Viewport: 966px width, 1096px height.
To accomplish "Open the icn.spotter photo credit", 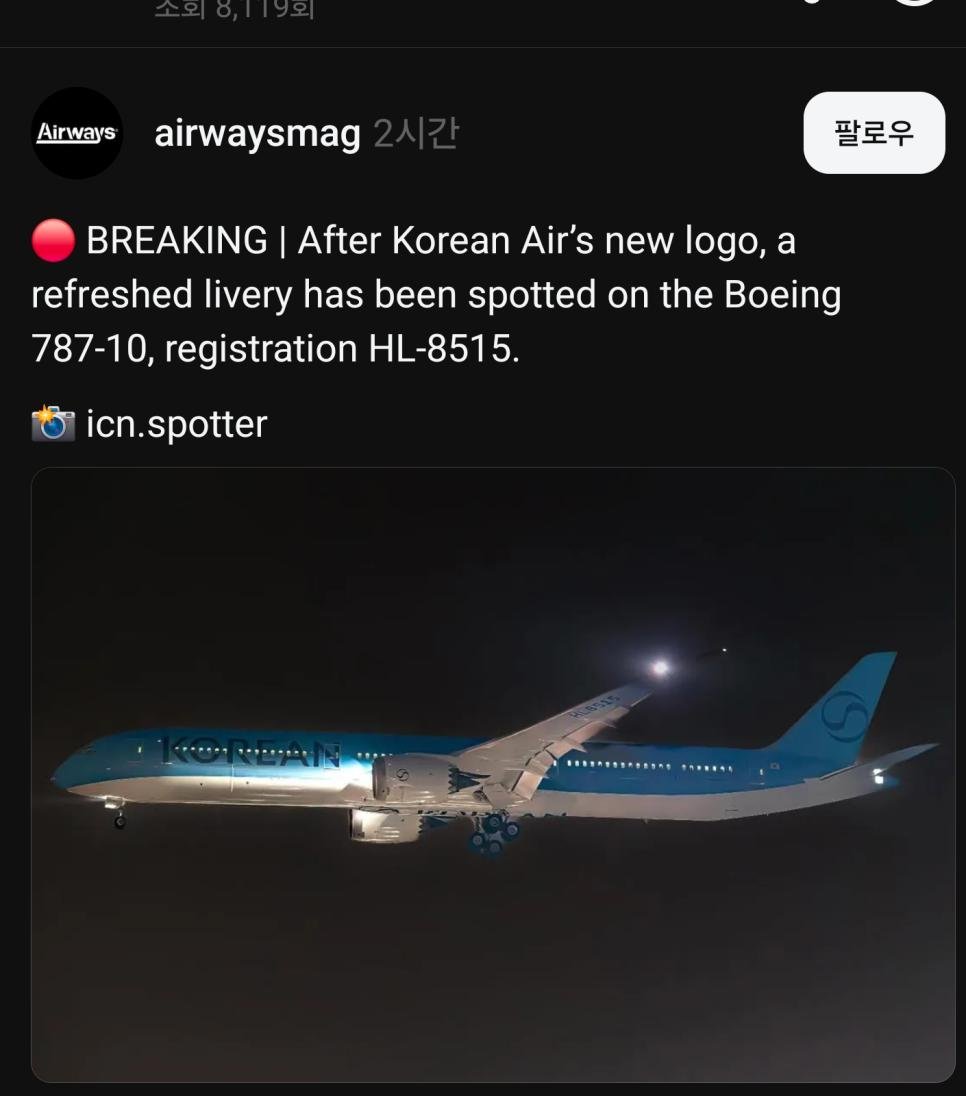I will (x=177, y=424).
